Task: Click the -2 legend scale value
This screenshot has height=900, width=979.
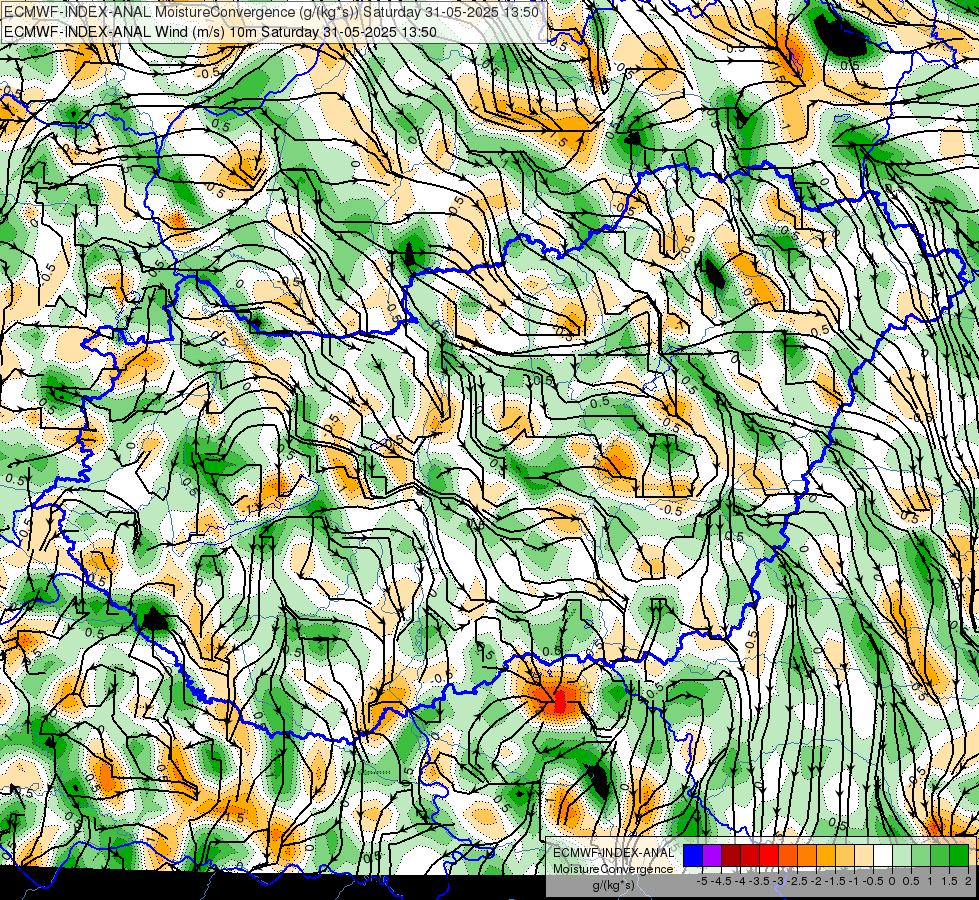Action: tap(817, 881)
